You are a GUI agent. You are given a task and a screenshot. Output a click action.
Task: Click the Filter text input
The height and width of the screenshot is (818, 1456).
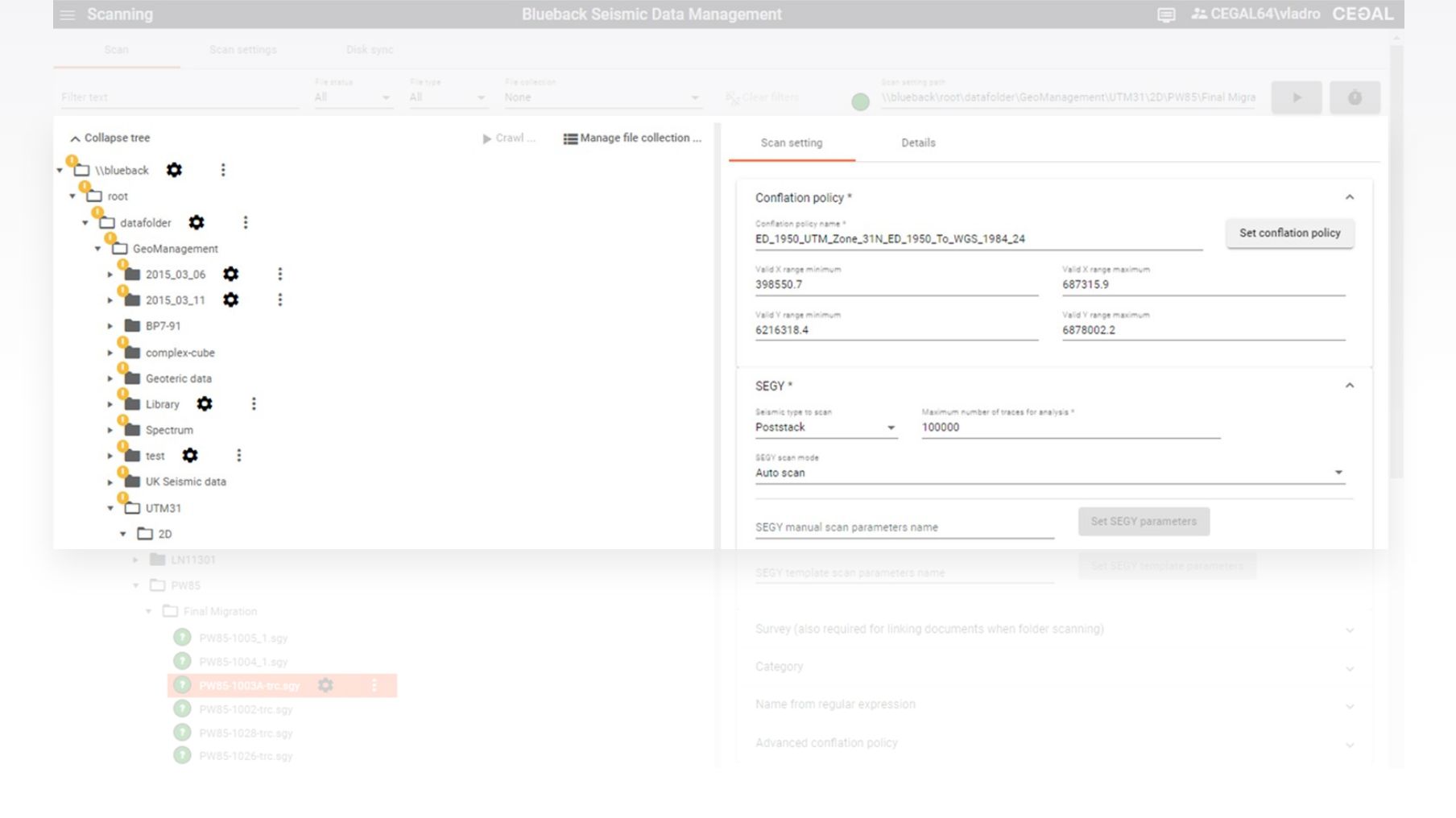[180, 97]
